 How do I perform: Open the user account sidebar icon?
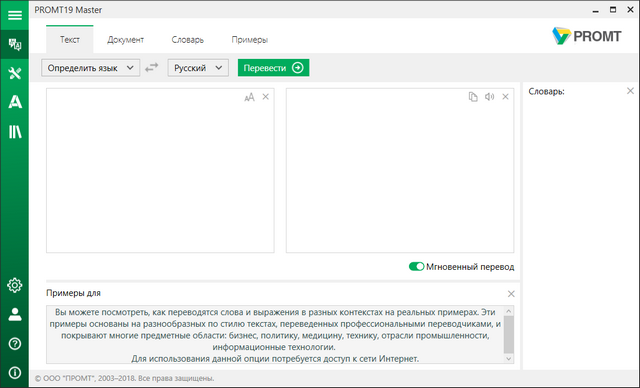[15, 315]
